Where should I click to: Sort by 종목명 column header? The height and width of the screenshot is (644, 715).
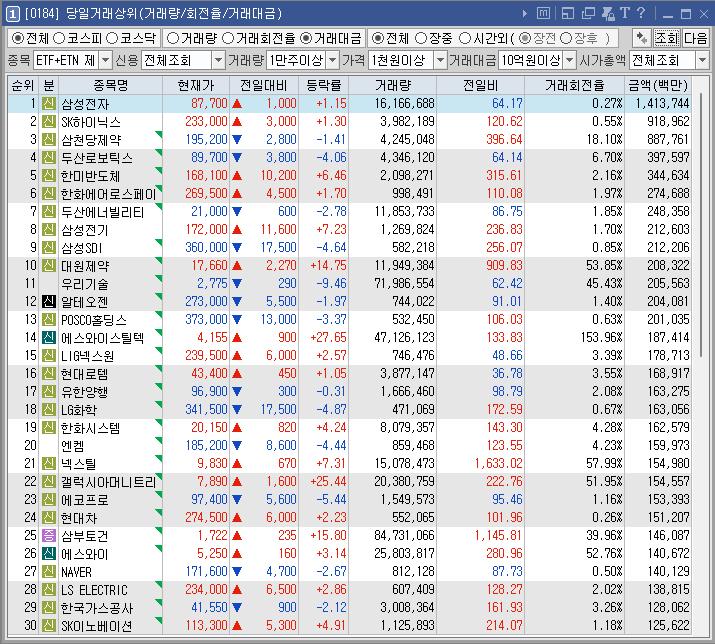(x=110, y=86)
